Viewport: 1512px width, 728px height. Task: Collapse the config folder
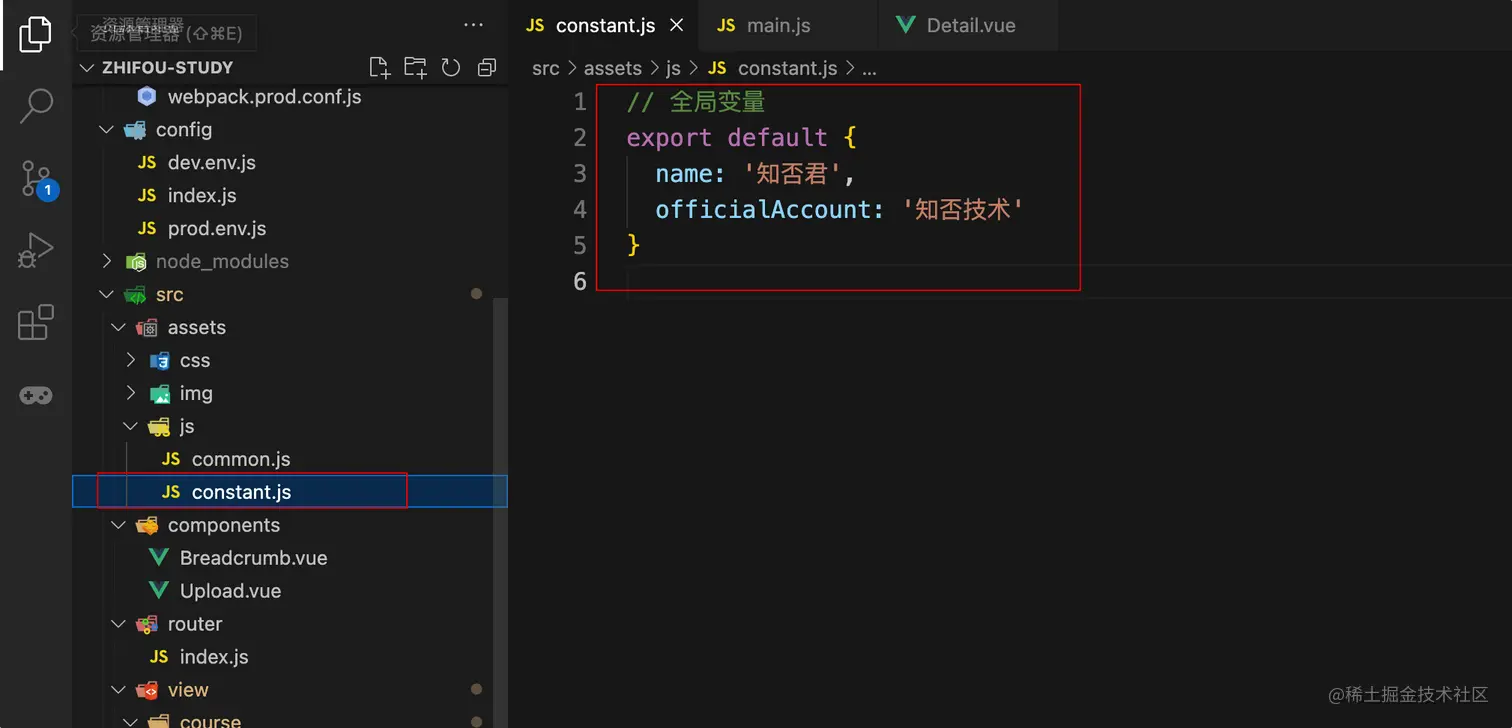coord(107,129)
